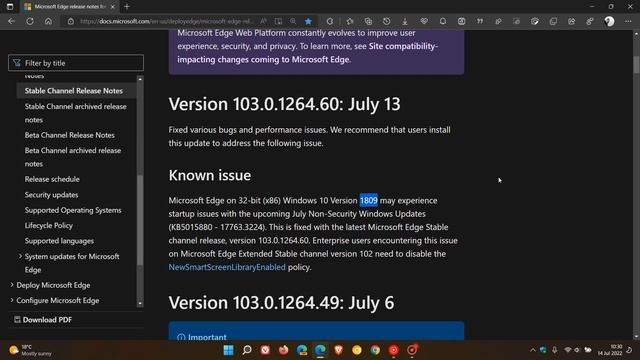The width and height of the screenshot is (640, 360).
Task: Open Stable Channel Release Notes
Action: tap(73, 91)
